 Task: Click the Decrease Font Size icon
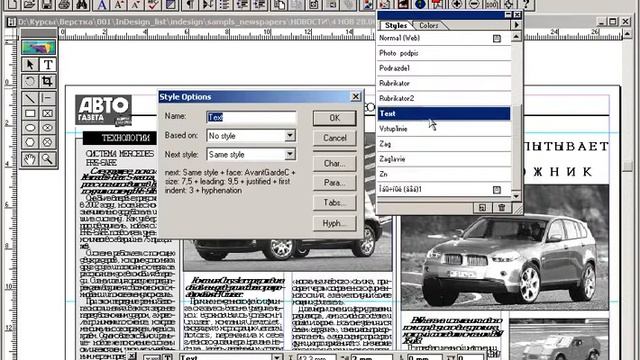point(136,4)
